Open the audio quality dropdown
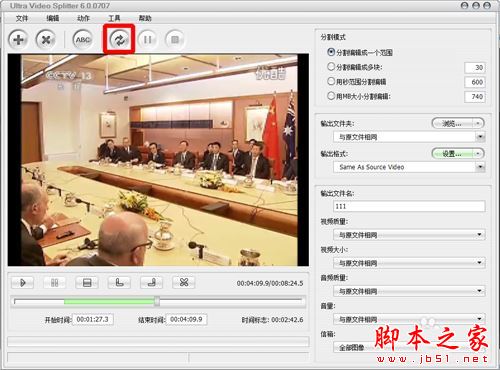 [x=409, y=291]
